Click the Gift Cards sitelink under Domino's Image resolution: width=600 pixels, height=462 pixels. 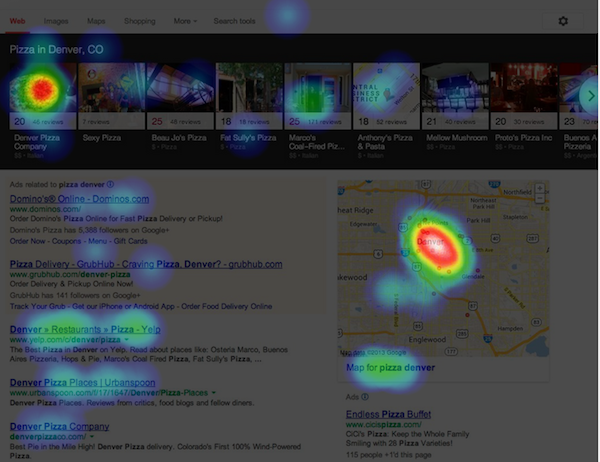point(130,241)
